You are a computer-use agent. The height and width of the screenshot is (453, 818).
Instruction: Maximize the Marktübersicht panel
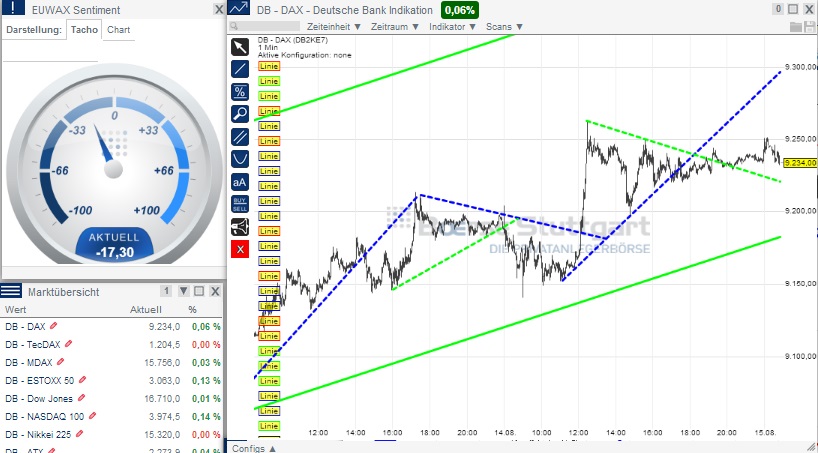[x=199, y=291]
